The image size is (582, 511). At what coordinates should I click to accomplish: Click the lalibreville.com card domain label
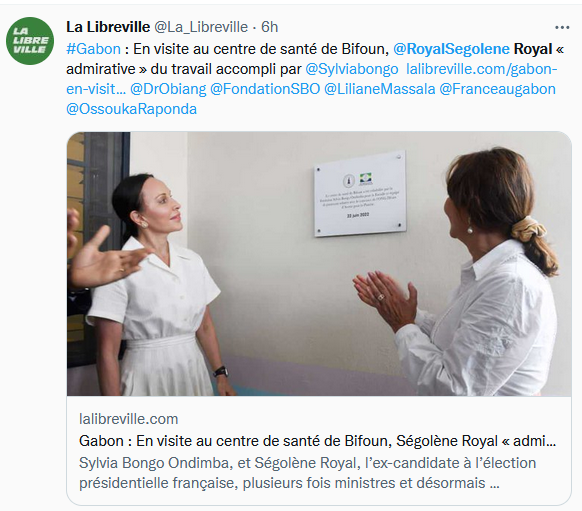(128, 419)
